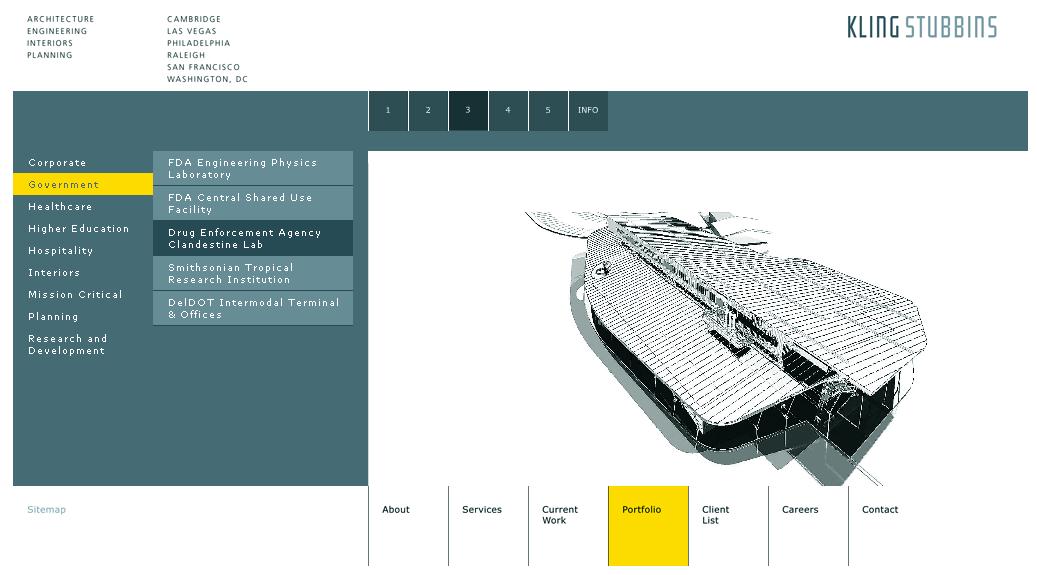The height and width of the screenshot is (575, 1037).
Task: Open image slide 1
Action: point(388,111)
